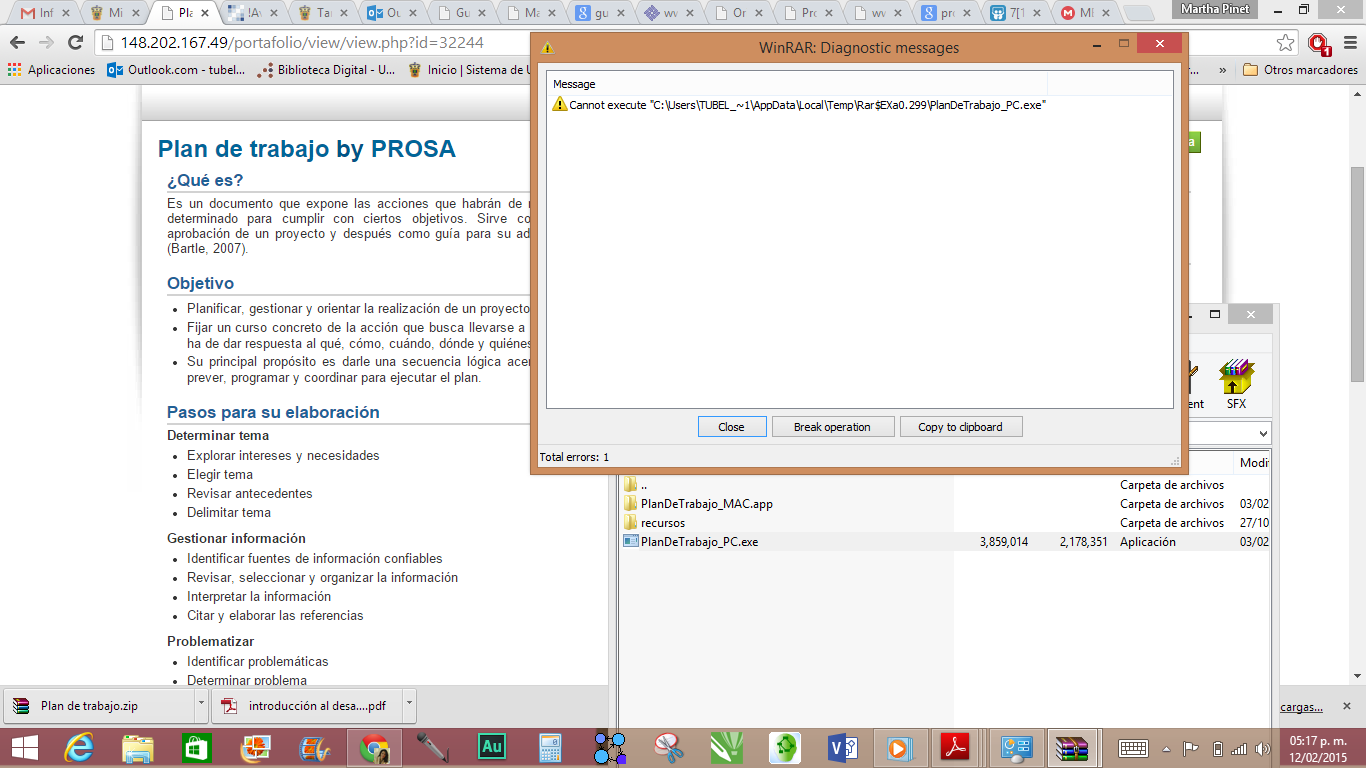Bookmark this page with the star icon
The height and width of the screenshot is (768, 1366).
click(1286, 43)
